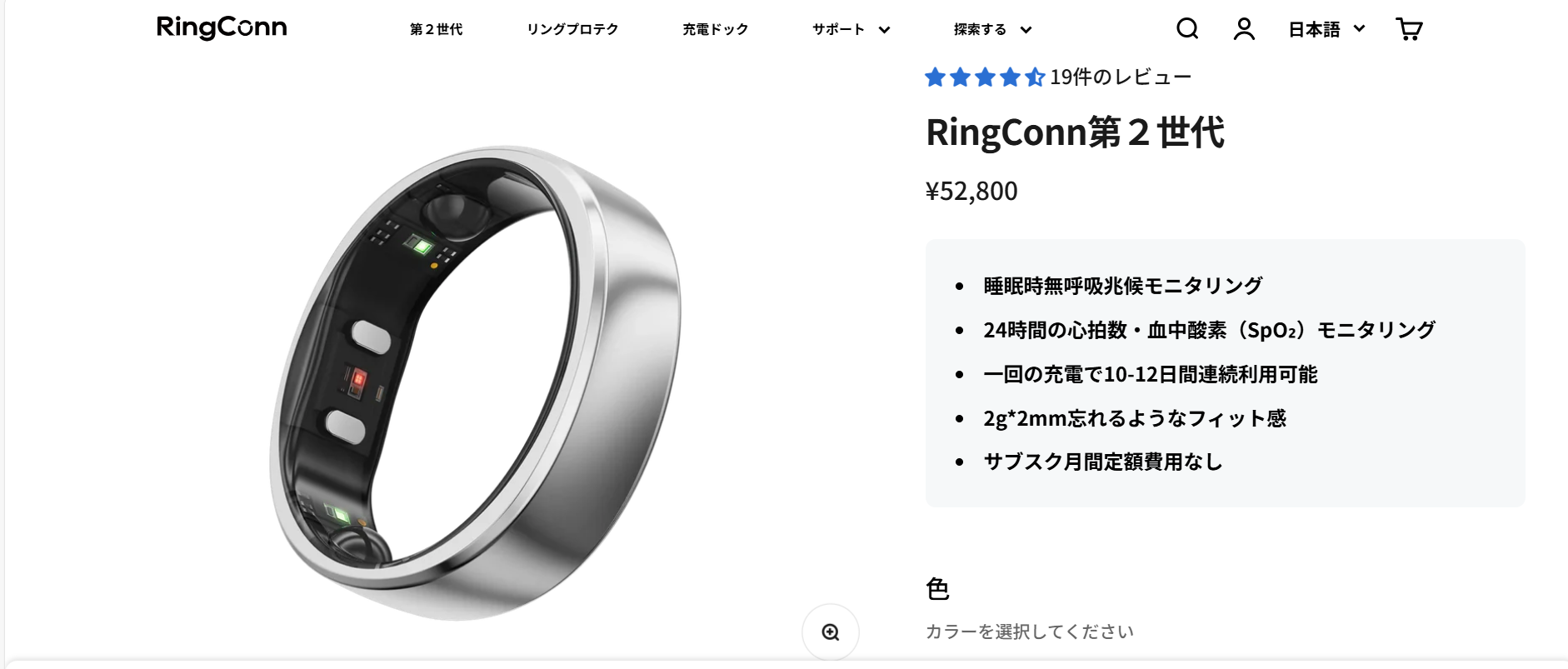Image resolution: width=1568 pixels, height=669 pixels.
Task: Open the user account icon
Action: point(1244,29)
